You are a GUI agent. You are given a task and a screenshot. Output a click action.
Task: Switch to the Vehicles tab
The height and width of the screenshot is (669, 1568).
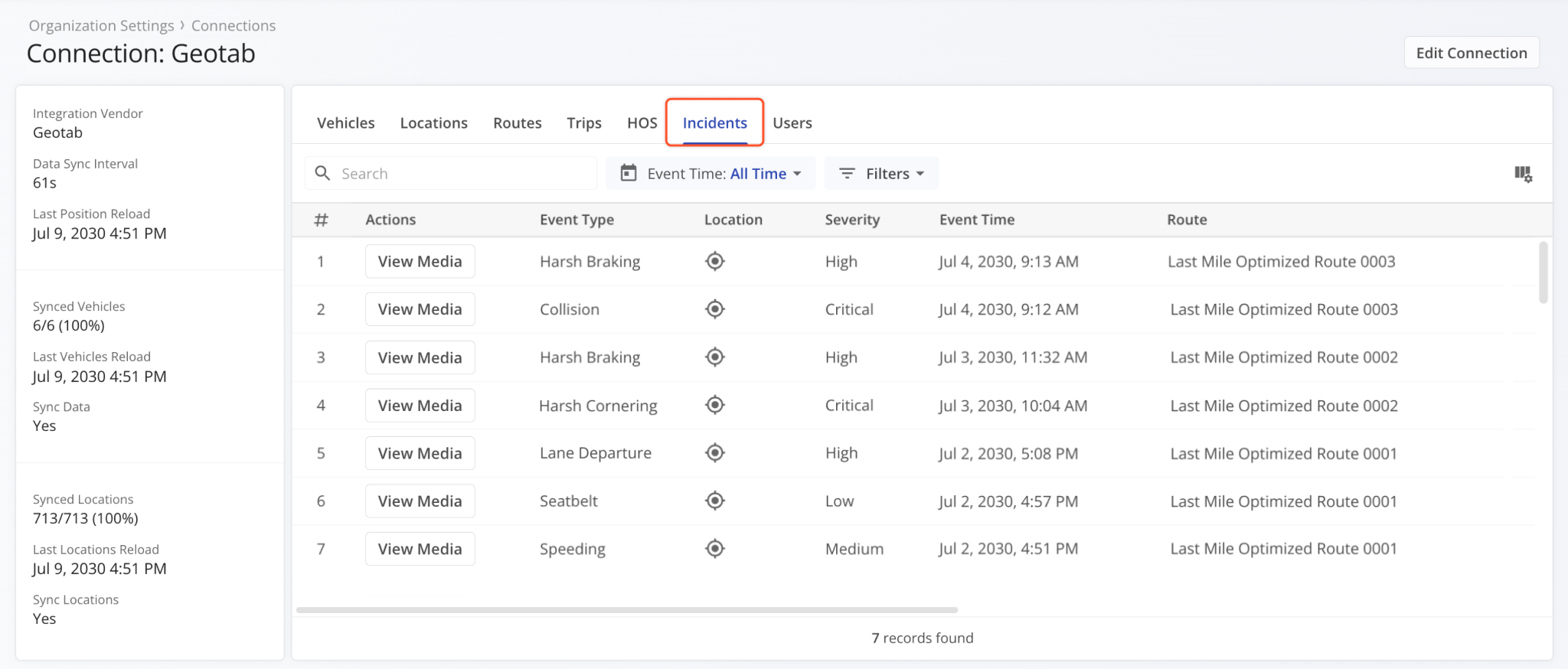(x=346, y=122)
